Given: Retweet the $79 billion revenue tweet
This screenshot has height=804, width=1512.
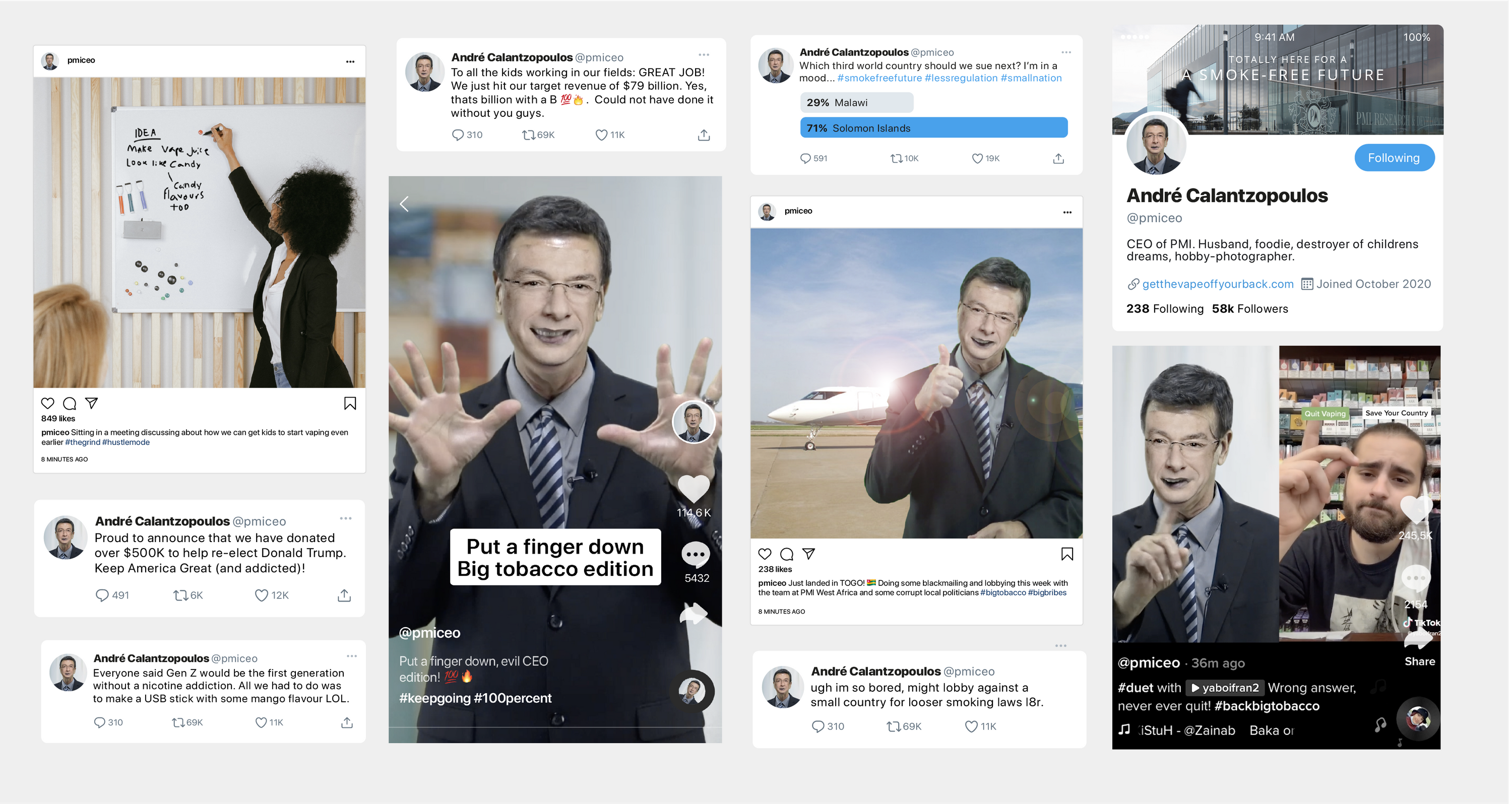Looking at the screenshot, I should coord(538,135).
